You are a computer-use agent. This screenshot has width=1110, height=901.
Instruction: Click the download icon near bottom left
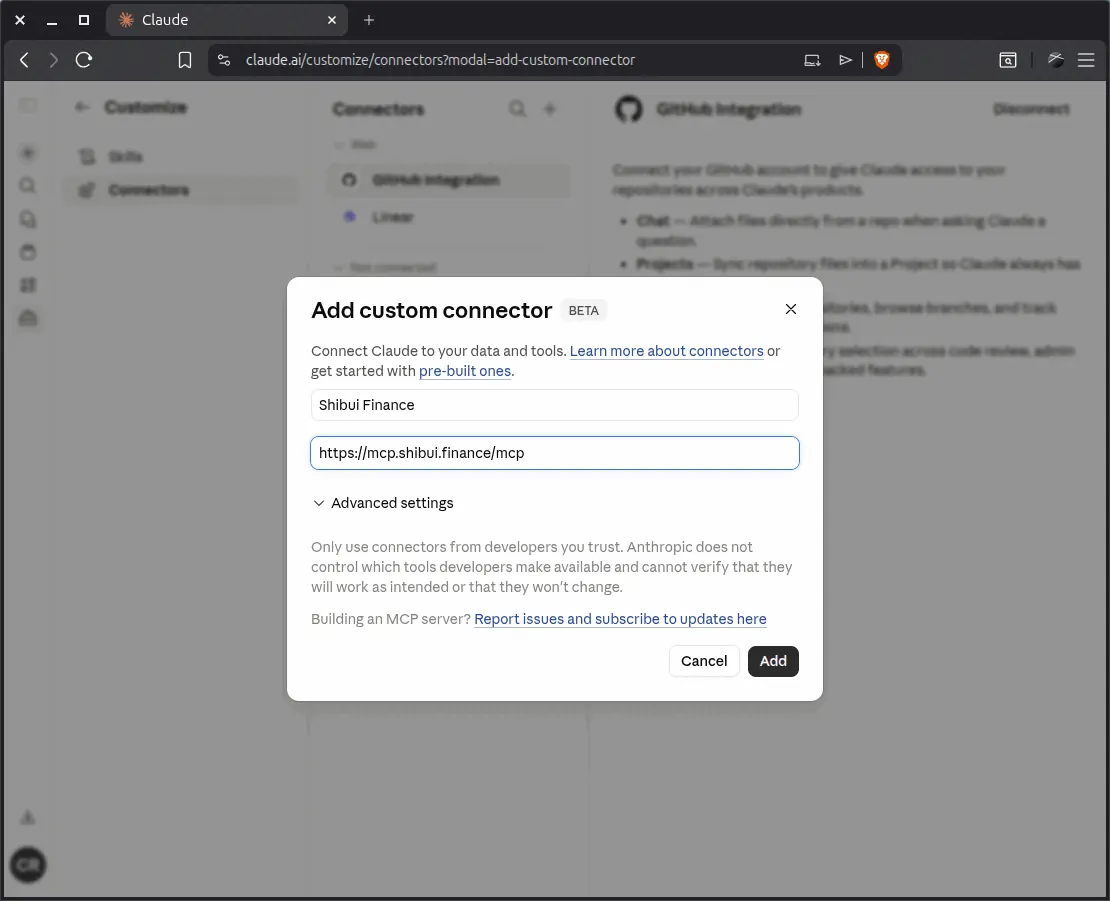pyautogui.click(x=28, y=817)
